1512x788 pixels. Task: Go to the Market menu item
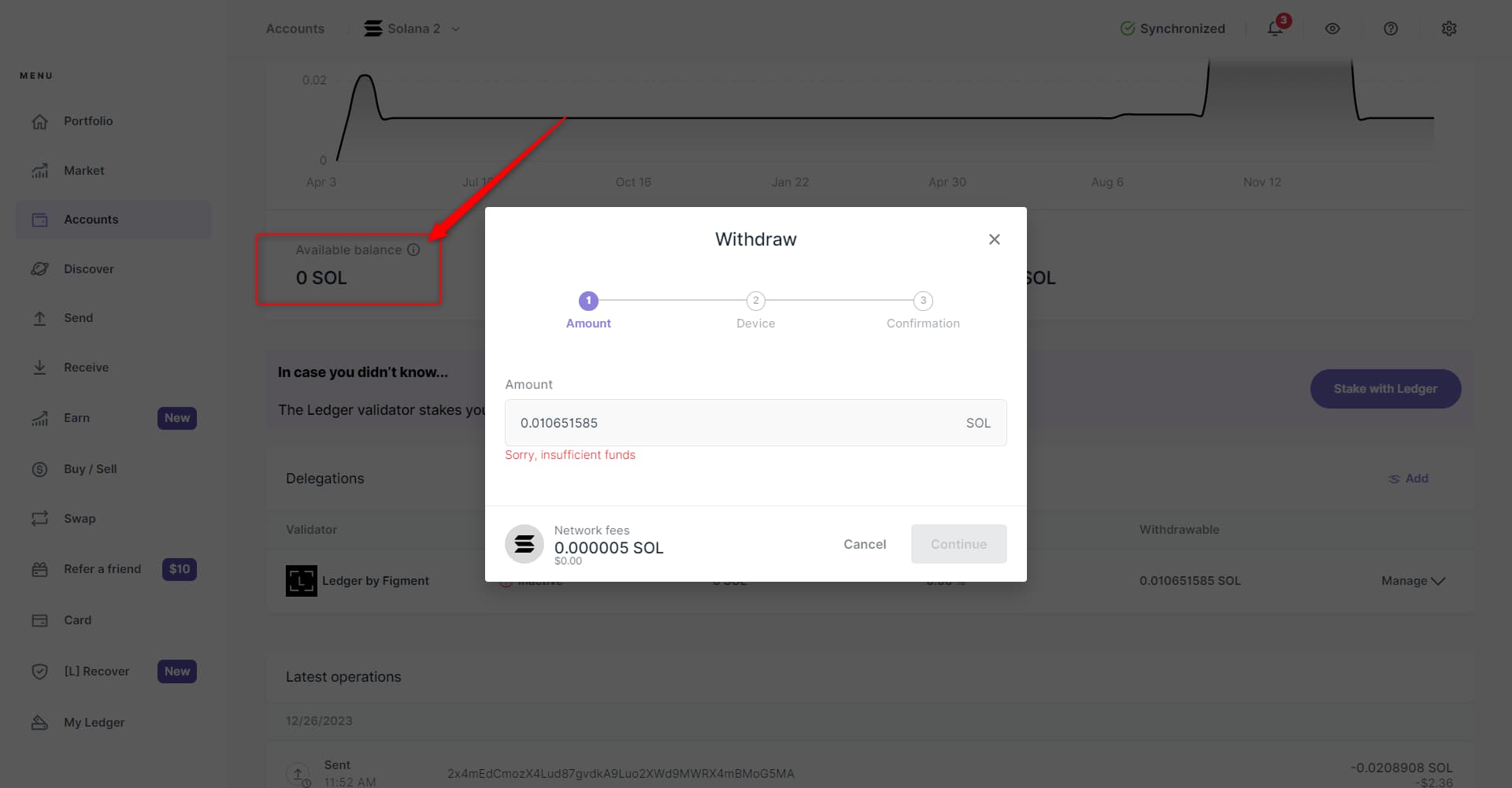click(x=84, y=171)
